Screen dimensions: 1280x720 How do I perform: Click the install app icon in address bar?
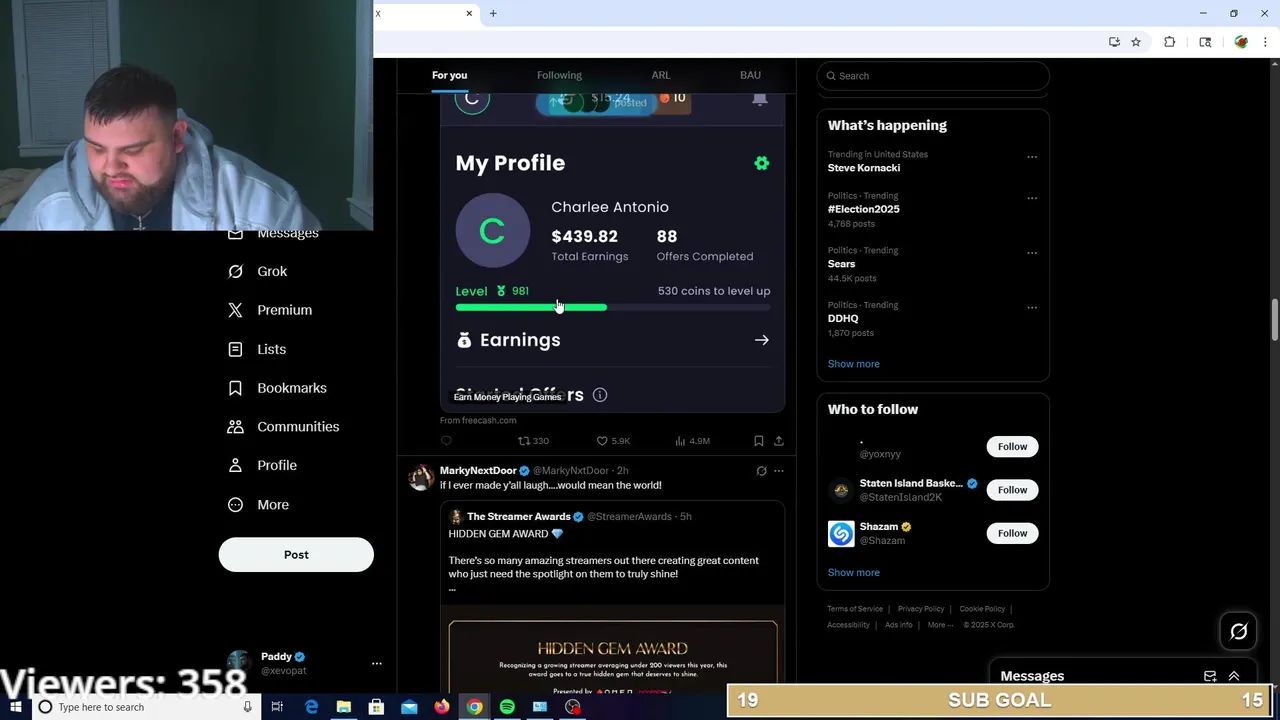point(1114,42)
